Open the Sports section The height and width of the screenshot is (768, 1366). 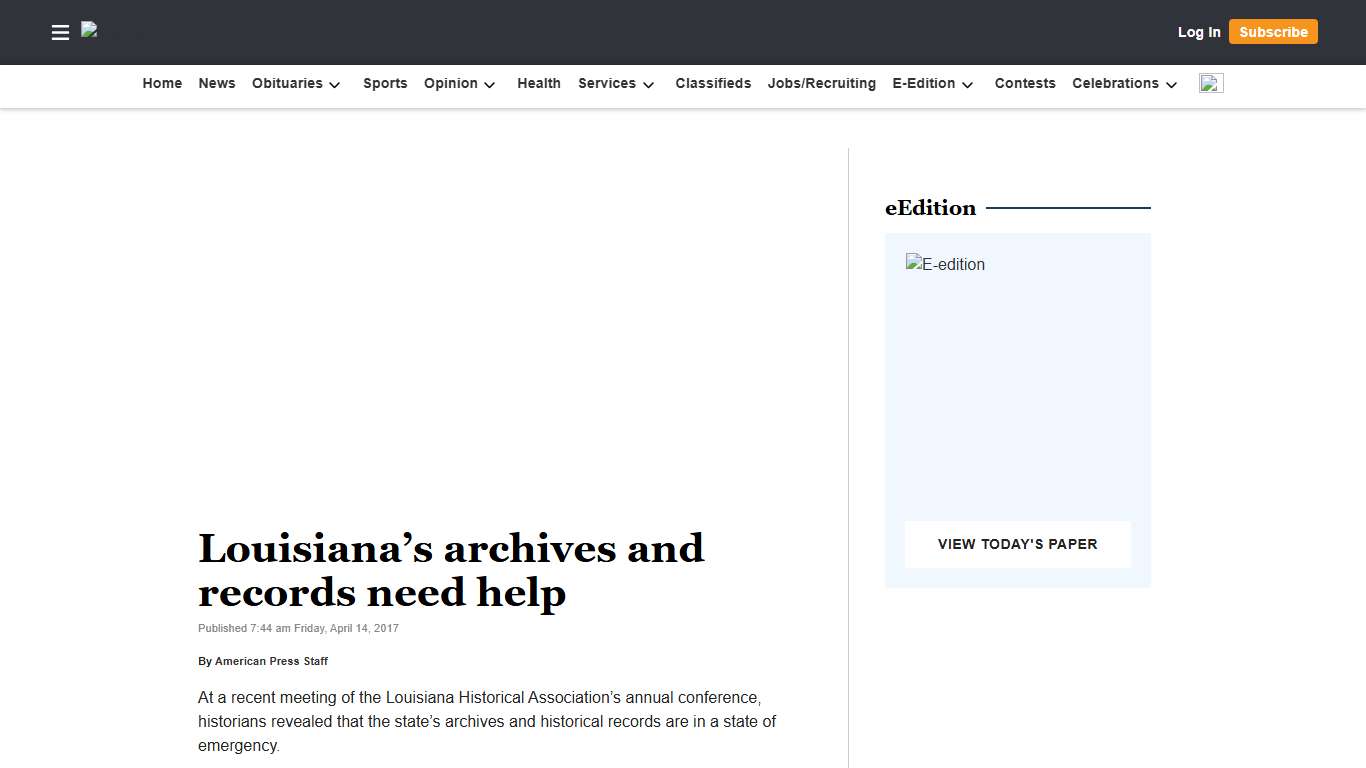(385, 84)
